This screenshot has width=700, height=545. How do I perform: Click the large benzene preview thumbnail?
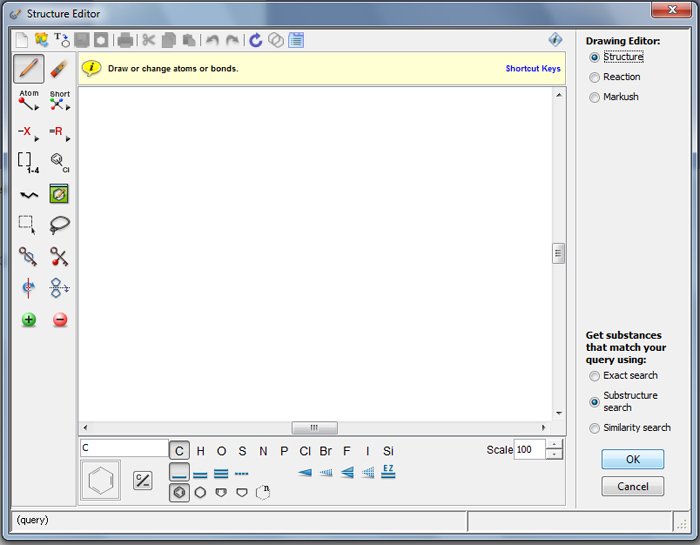tap(100, 480)
